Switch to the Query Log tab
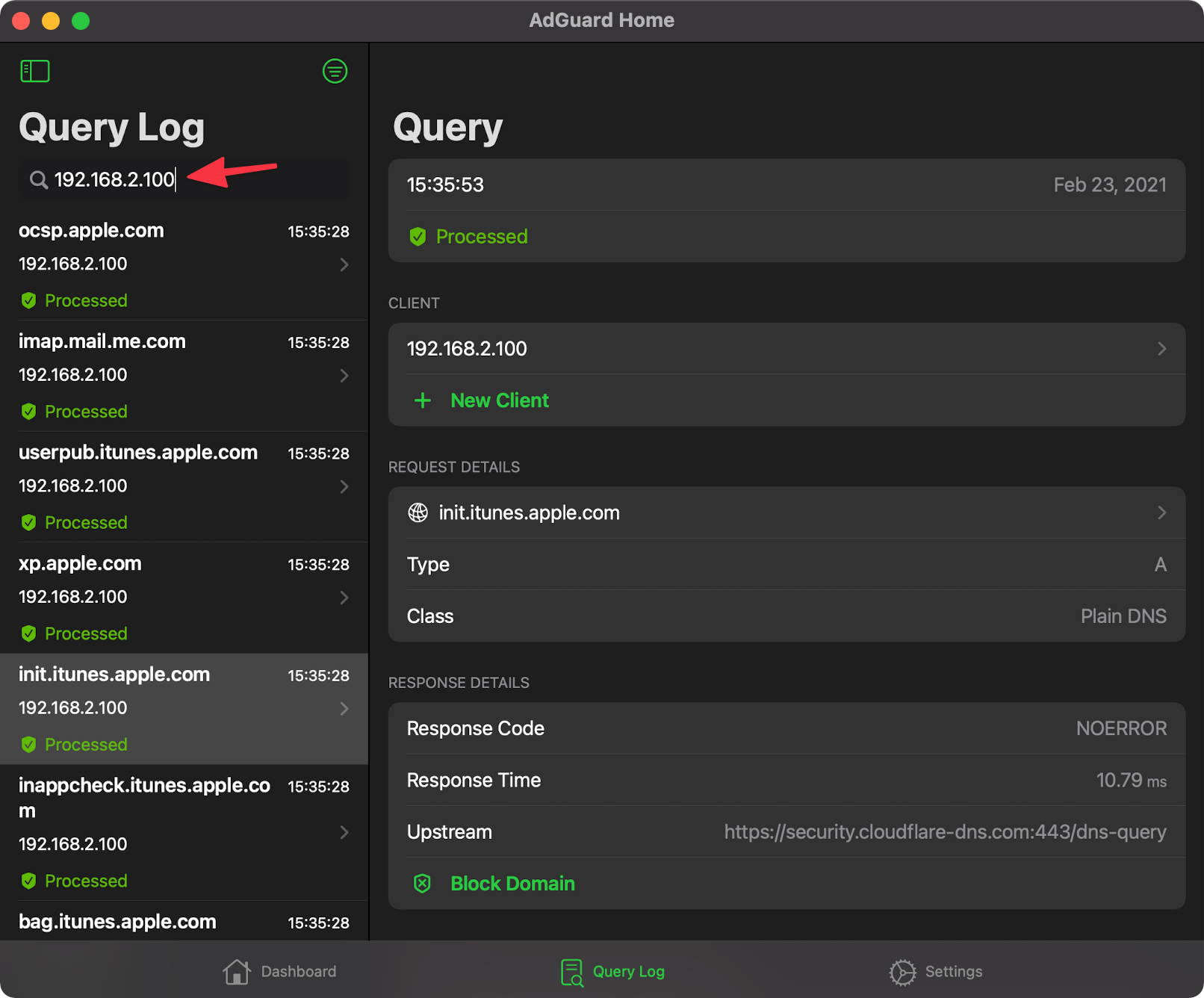 click(x=612, y=971)
